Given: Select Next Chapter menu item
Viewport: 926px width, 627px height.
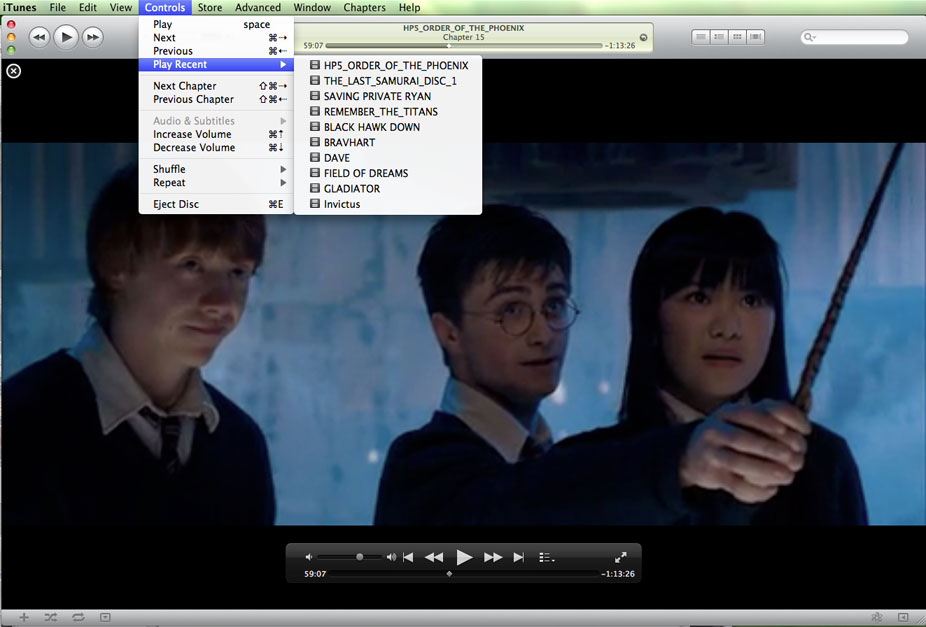Looking at the screenshot, I should coord(216,86).
